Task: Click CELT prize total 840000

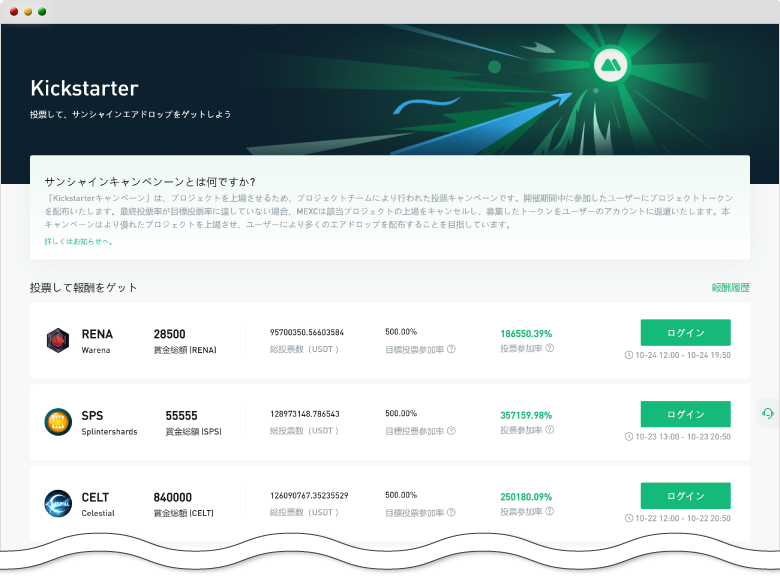Action: pyautogui.click(x=173, y=497)
